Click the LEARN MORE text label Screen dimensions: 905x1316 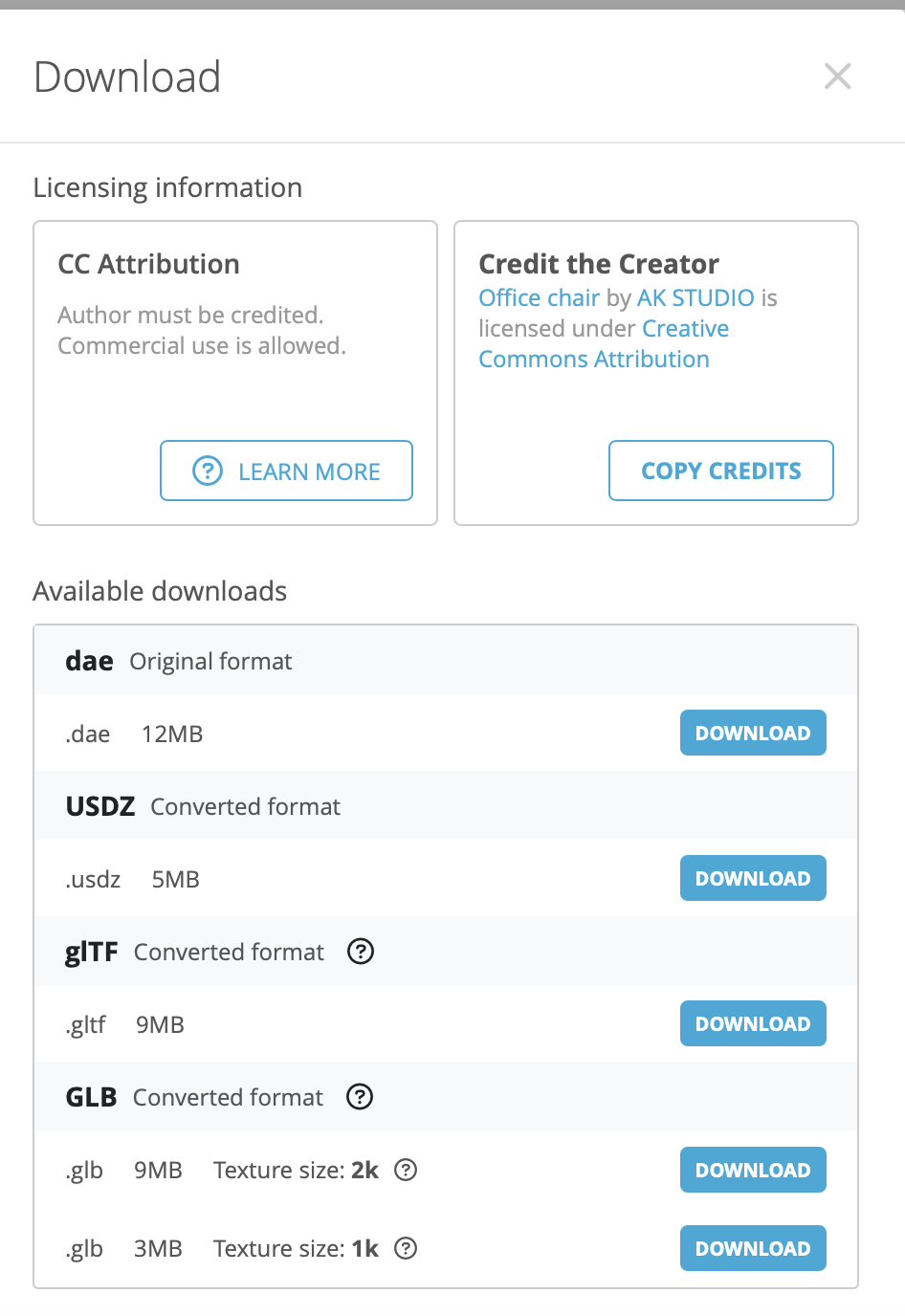click(309, 472)
